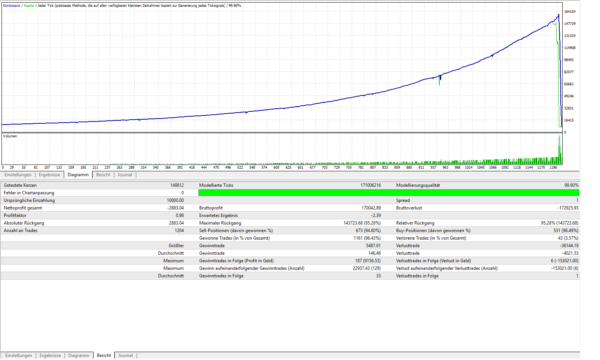Select the Relativer Rückgang label
600x360 pixels.
click(415, 223)
